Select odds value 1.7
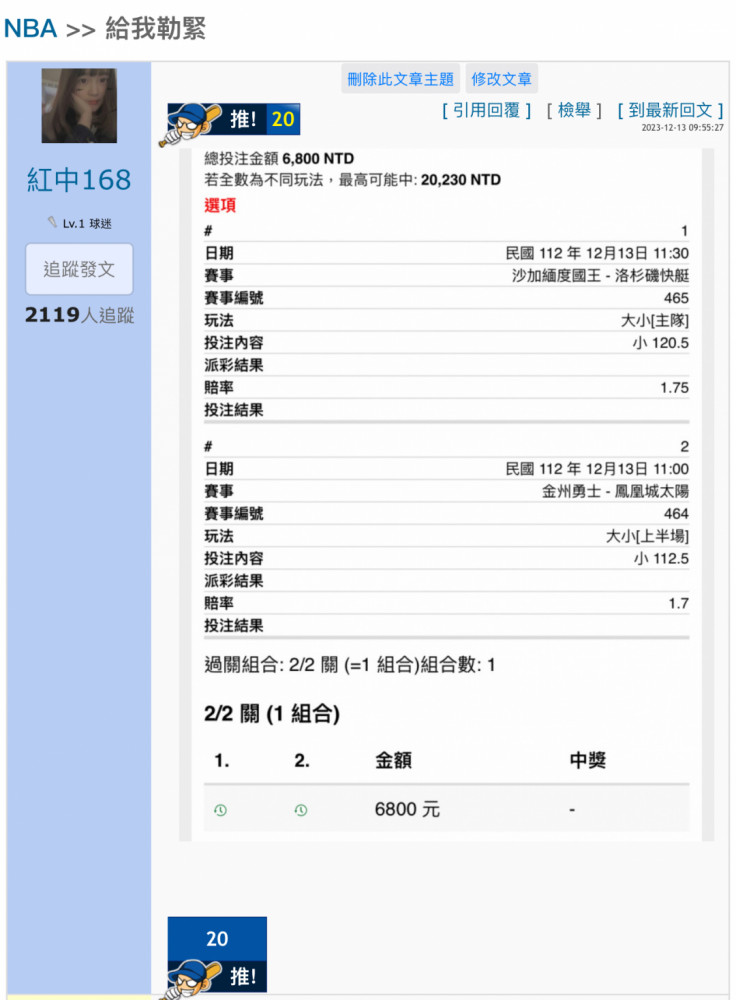The image size is (736, 1000). point(679,603)
